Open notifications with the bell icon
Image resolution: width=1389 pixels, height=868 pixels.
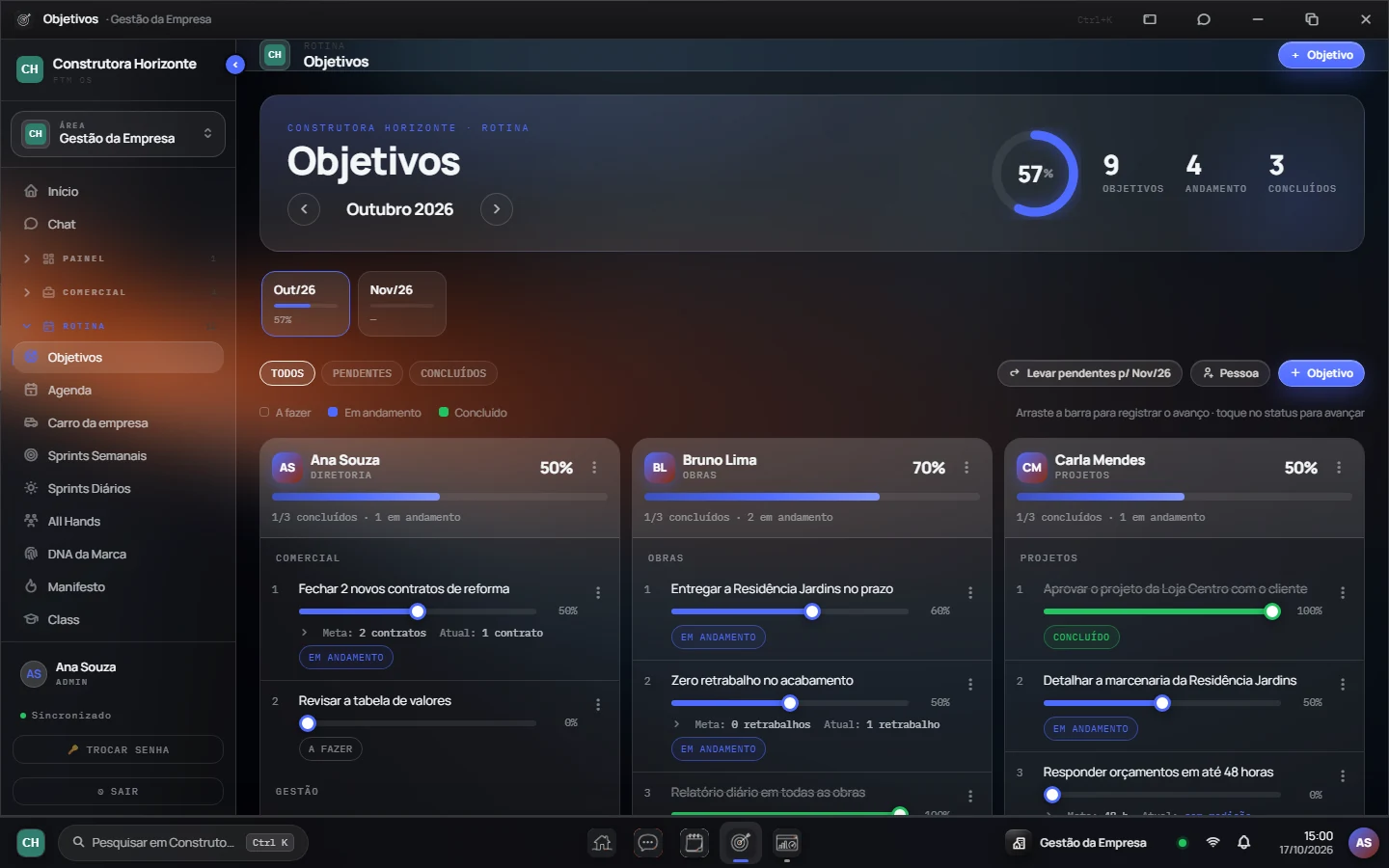point(1244,843)
